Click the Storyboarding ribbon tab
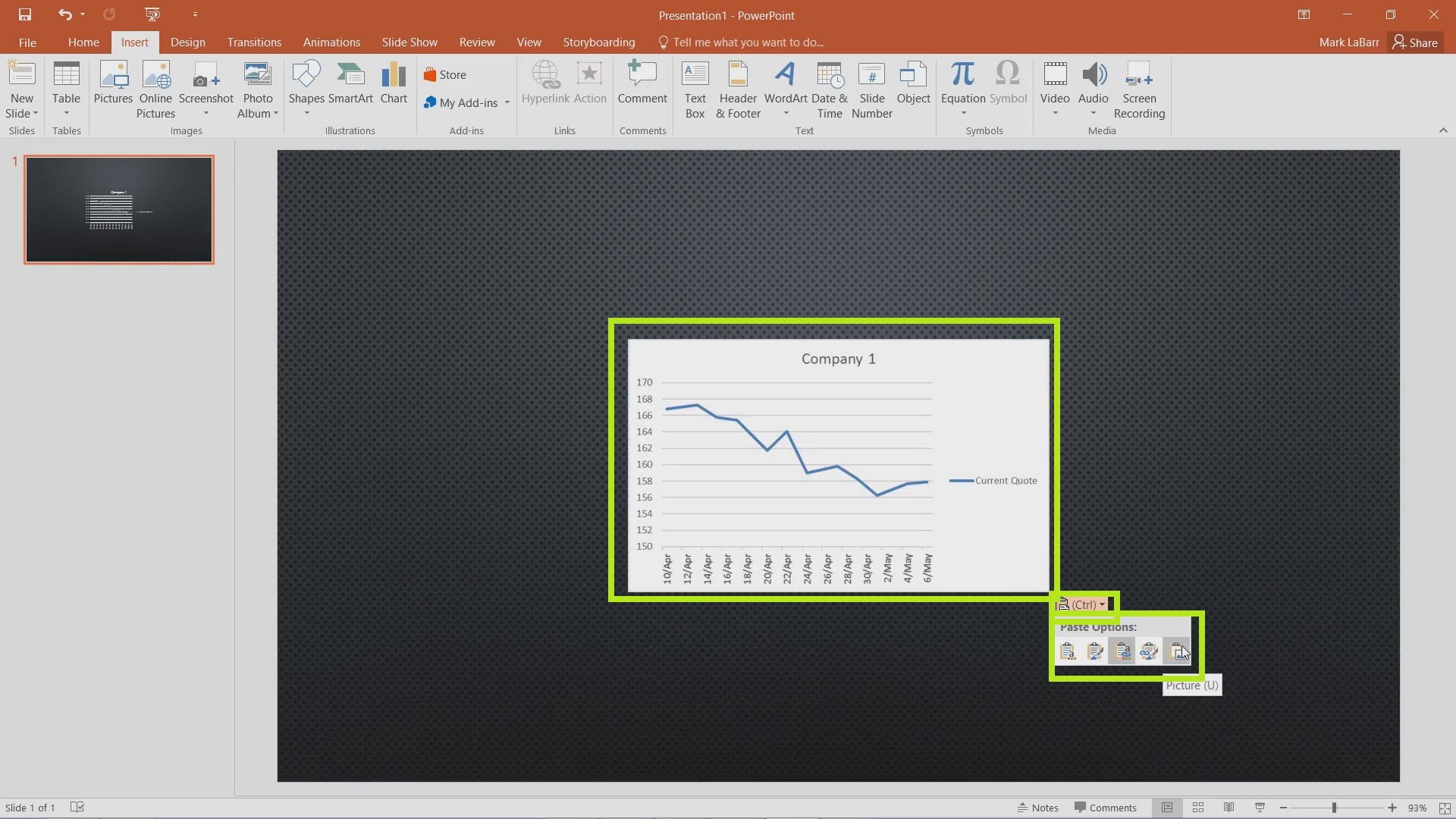 597,42
